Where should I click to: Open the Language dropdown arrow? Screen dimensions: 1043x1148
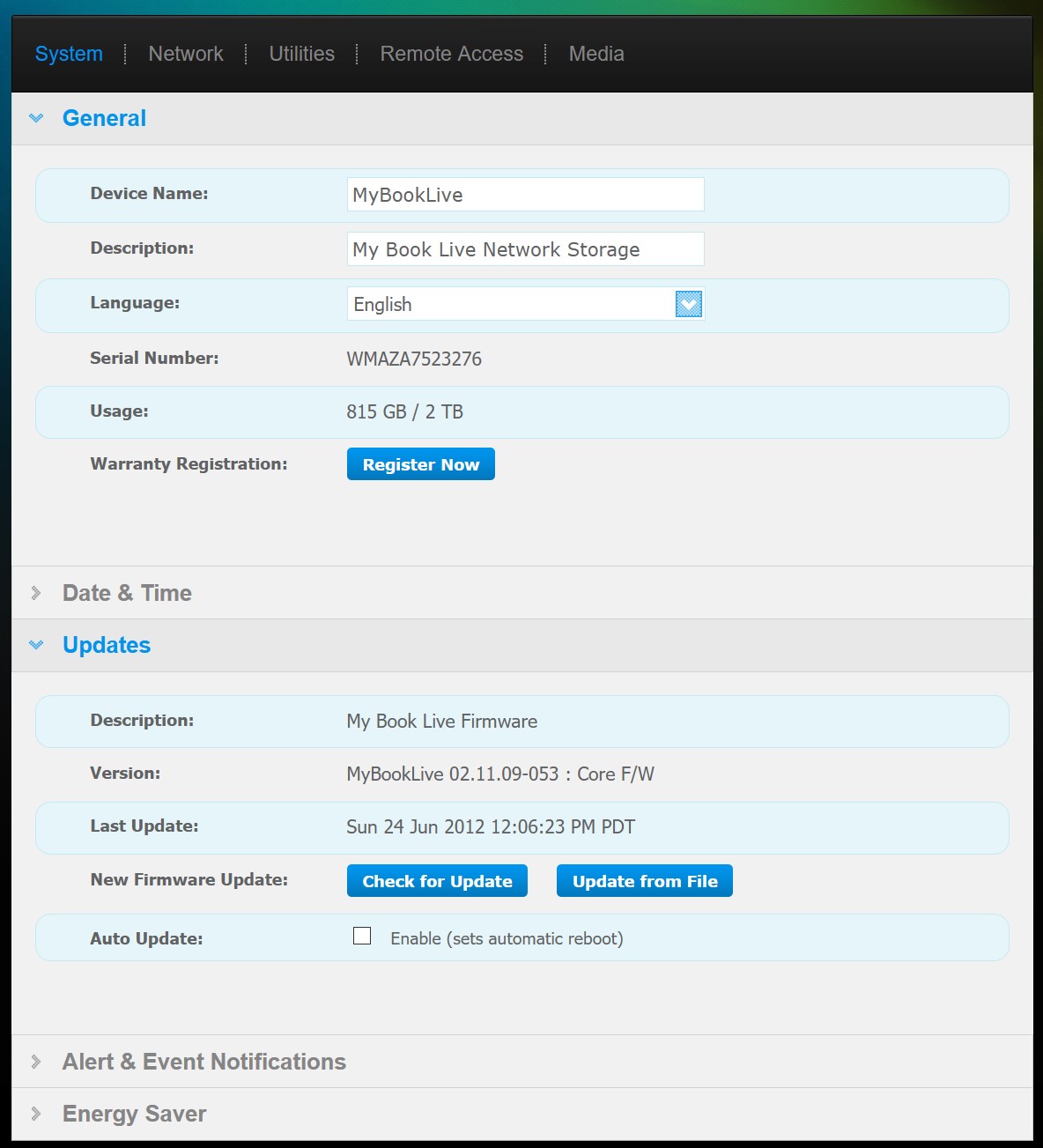[x=689, y=304]
